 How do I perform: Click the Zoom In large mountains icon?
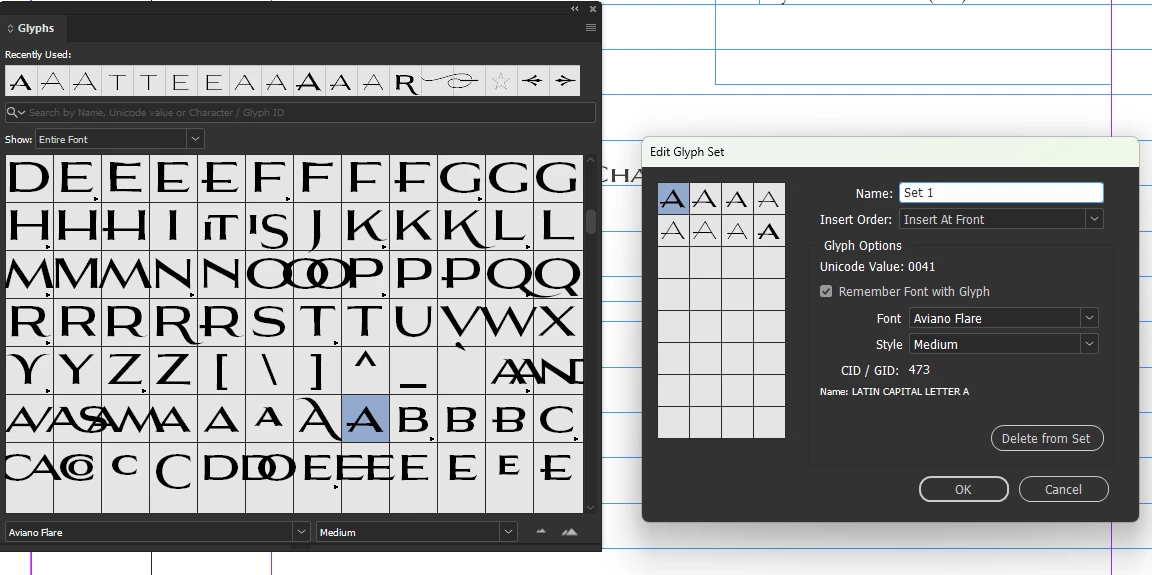click(x=569, y=532)
